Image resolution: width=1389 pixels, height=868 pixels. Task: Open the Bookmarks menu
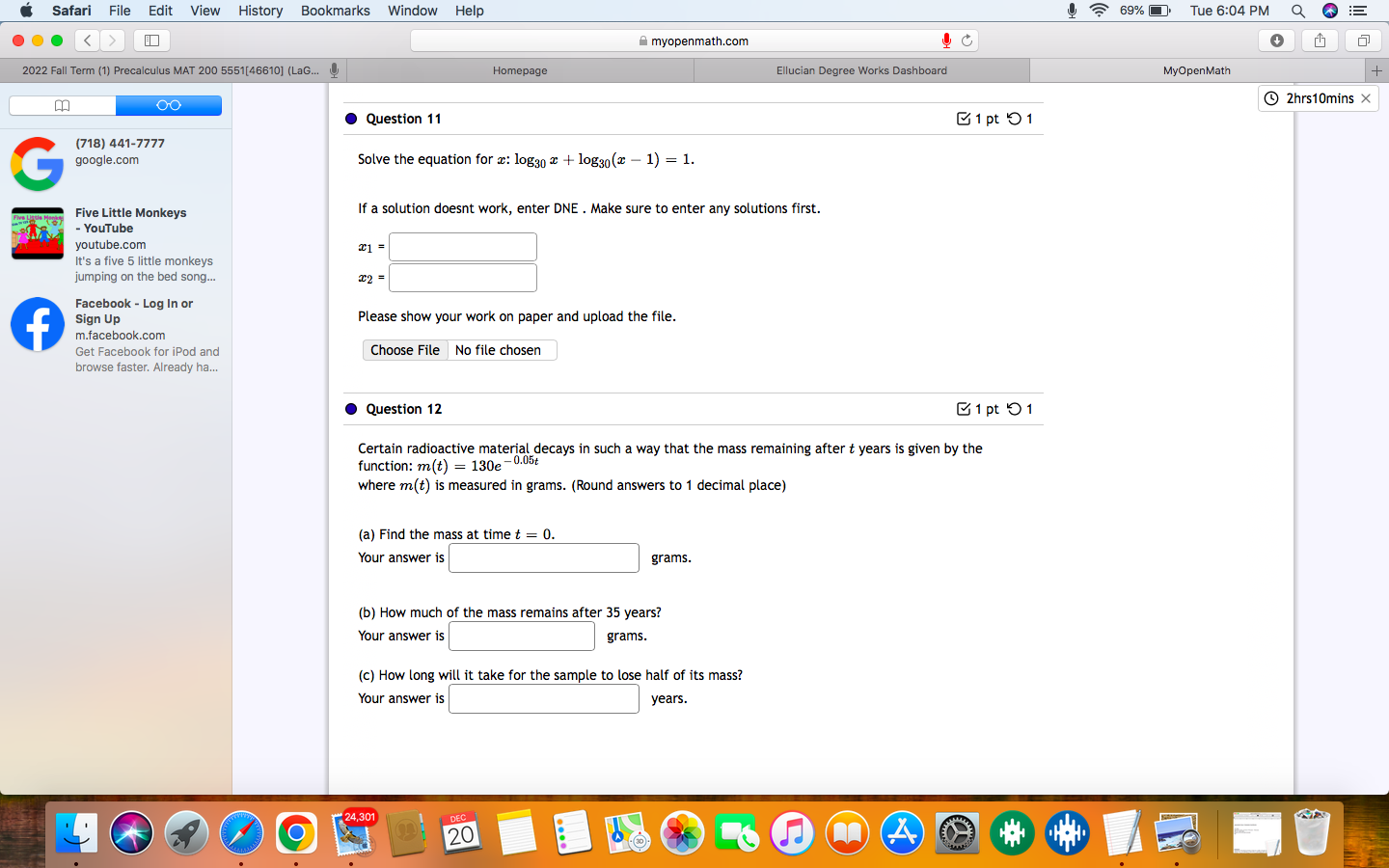tap(335, 11)
